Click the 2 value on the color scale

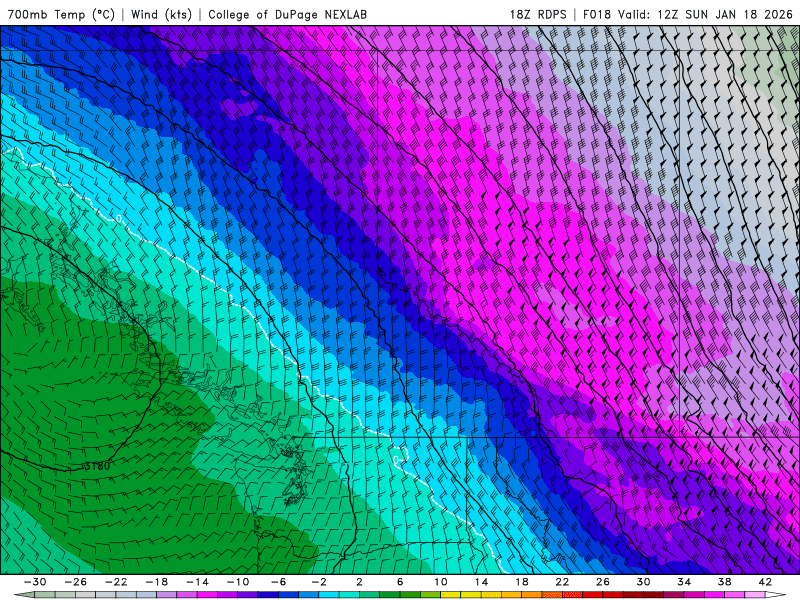[x=359, y=582]
